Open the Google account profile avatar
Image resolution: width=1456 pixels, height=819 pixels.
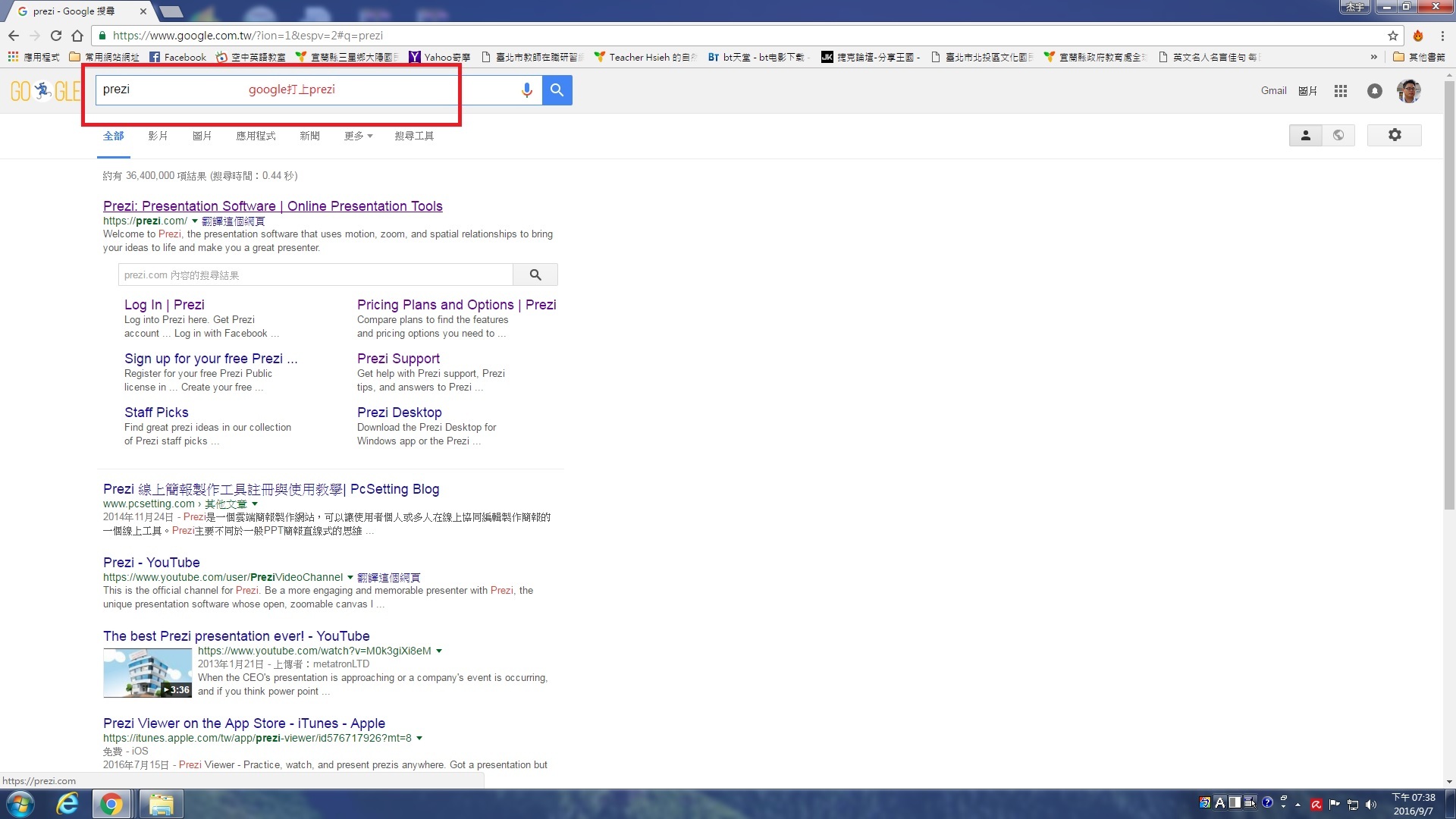1409,91
